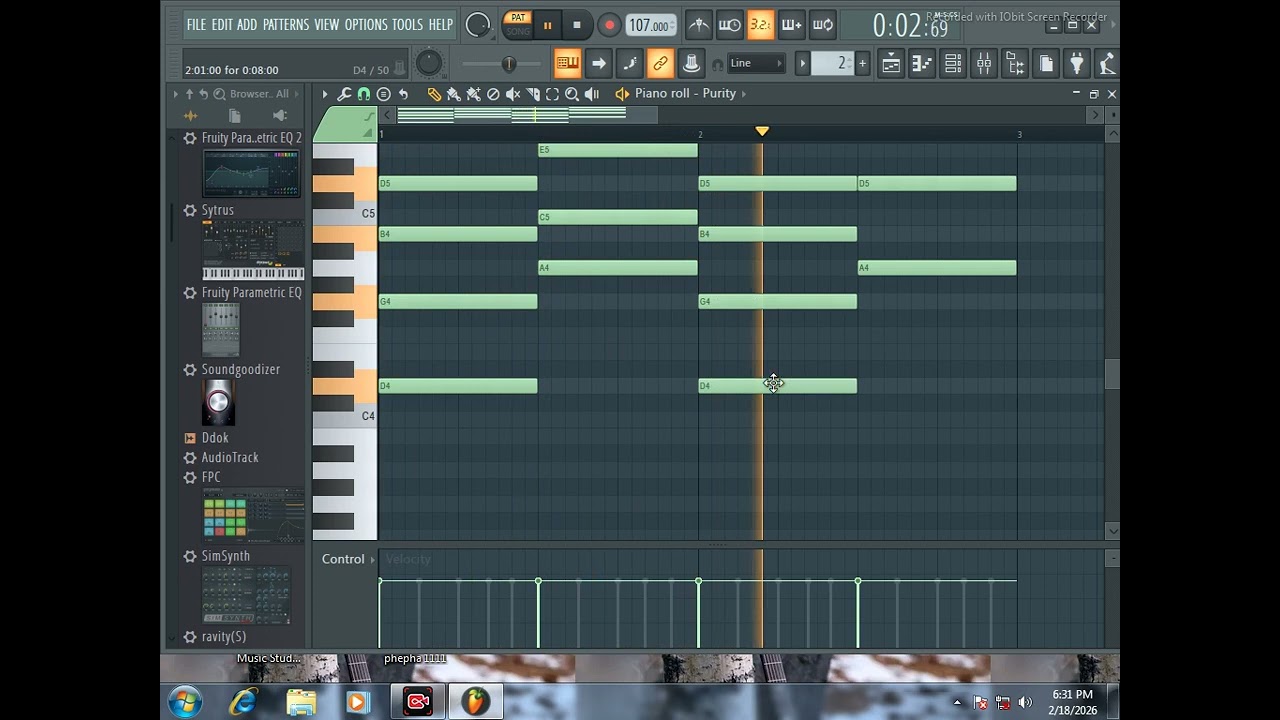Expand the Control event selector

348,559
